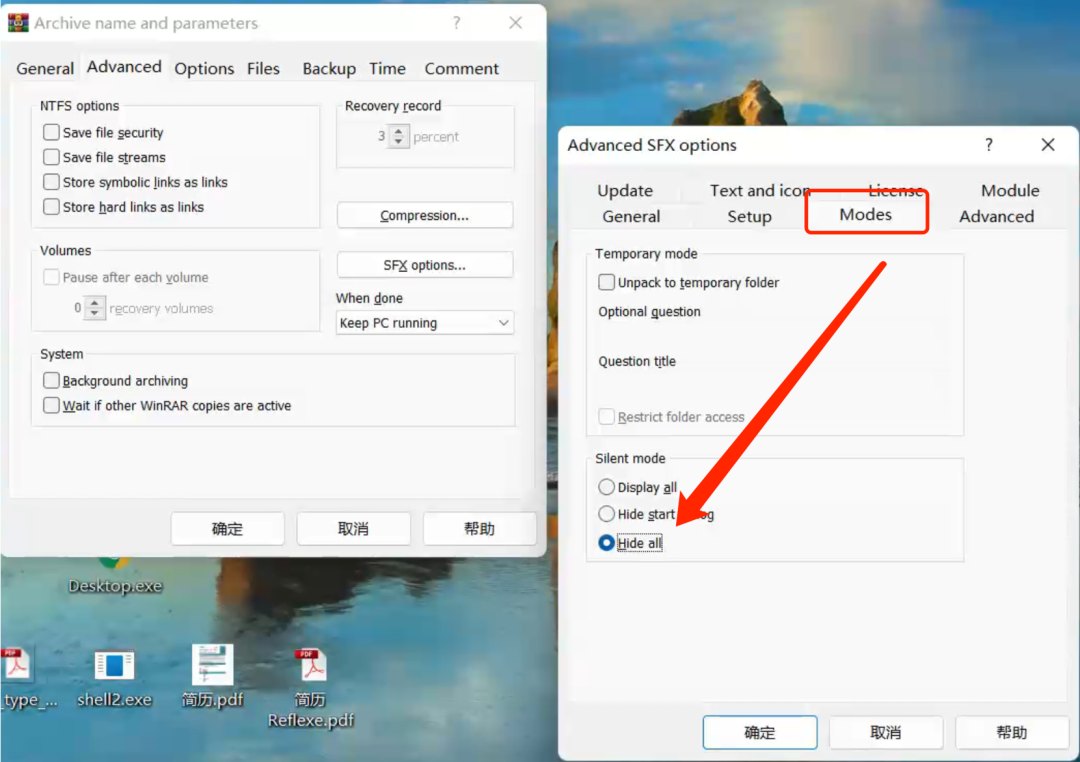The width and height of the screenshot is (1080, 762).
Task: Enable Background archiving checkbox
Action: pyautogui.click(x=51, y=380)
